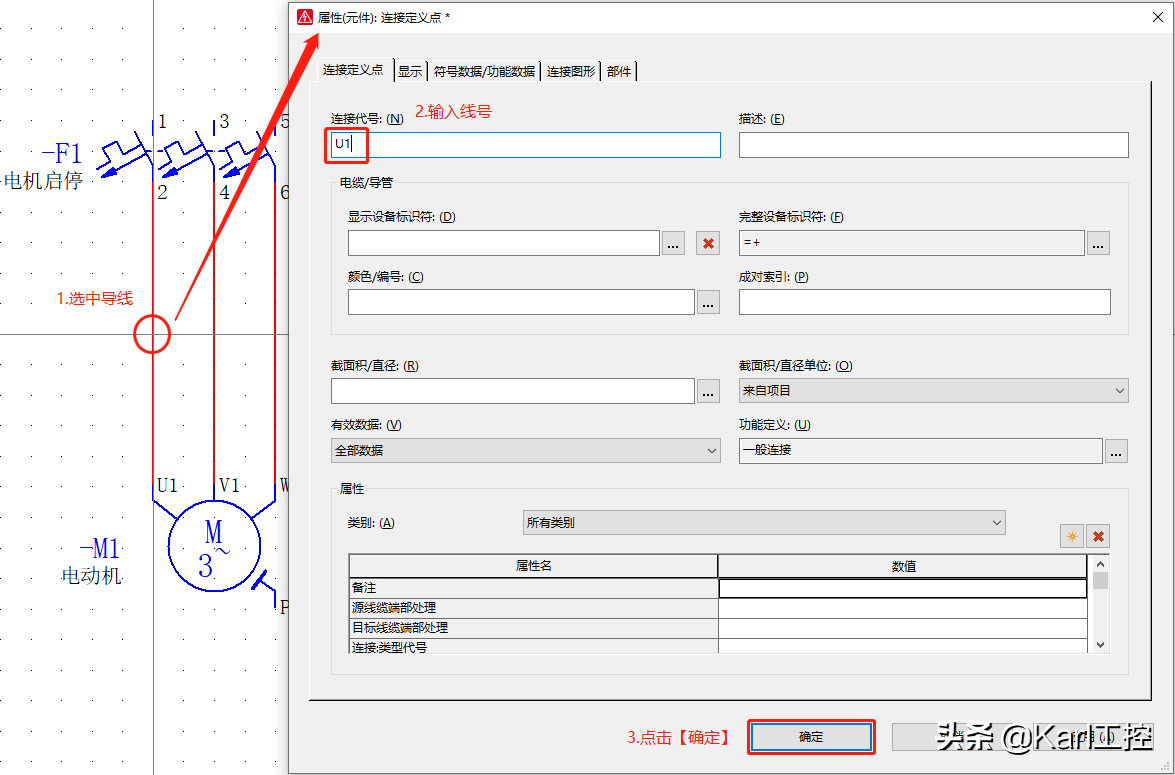
Task: Click the 备注 value cell
Action: click(902, 588)
